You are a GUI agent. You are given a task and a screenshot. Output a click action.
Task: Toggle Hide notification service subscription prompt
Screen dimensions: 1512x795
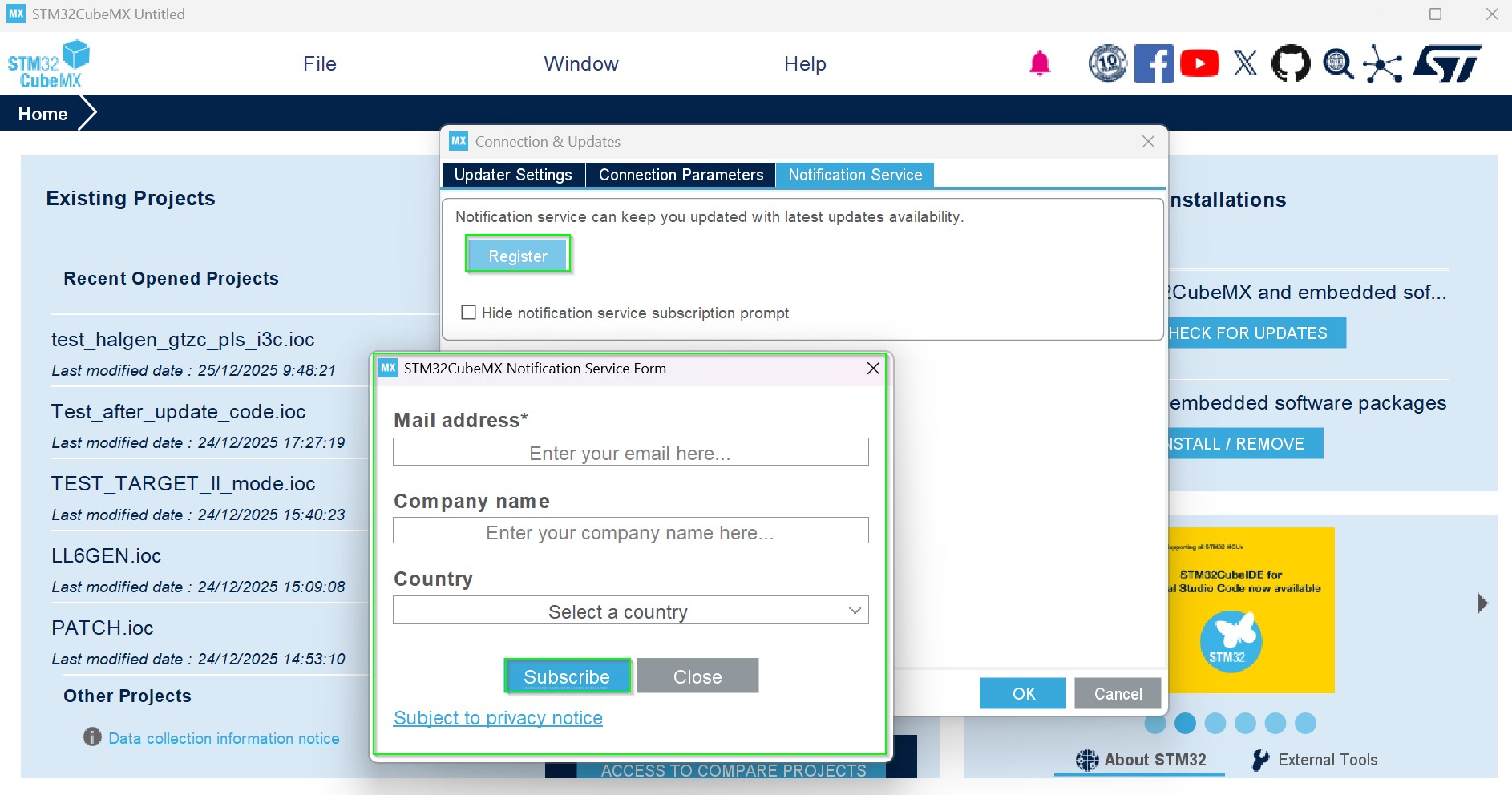pos(468,313)
